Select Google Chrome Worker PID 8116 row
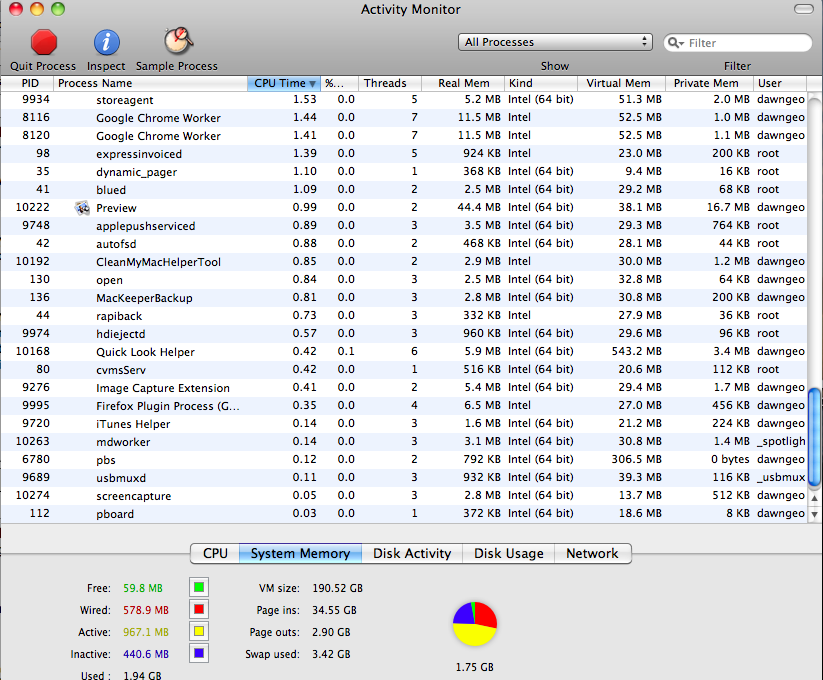This screenshot has height=680, width=823. (x=404, y=118)
